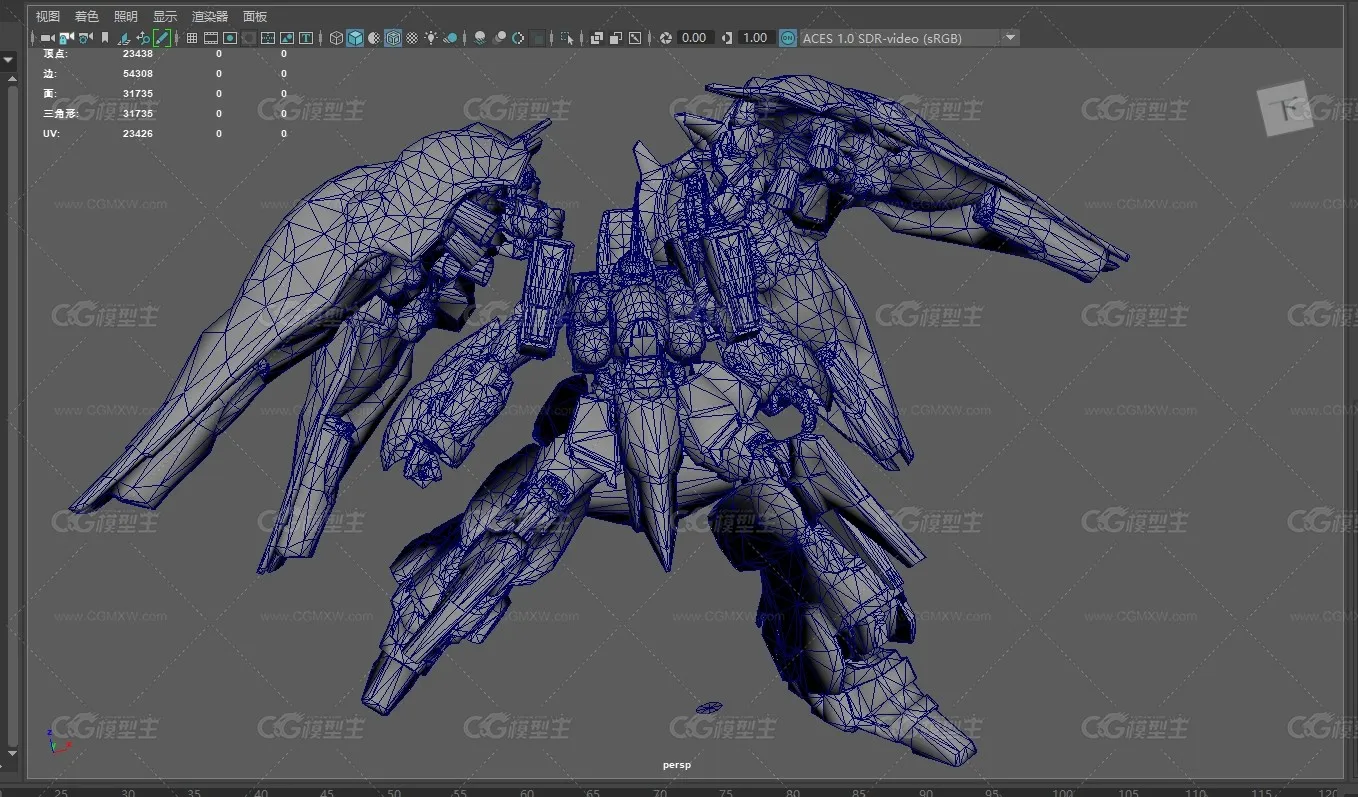The width and height of the screenshot is (1358, 797).
Task: Click the X-Ray icon
Action: tap(597, 38)
